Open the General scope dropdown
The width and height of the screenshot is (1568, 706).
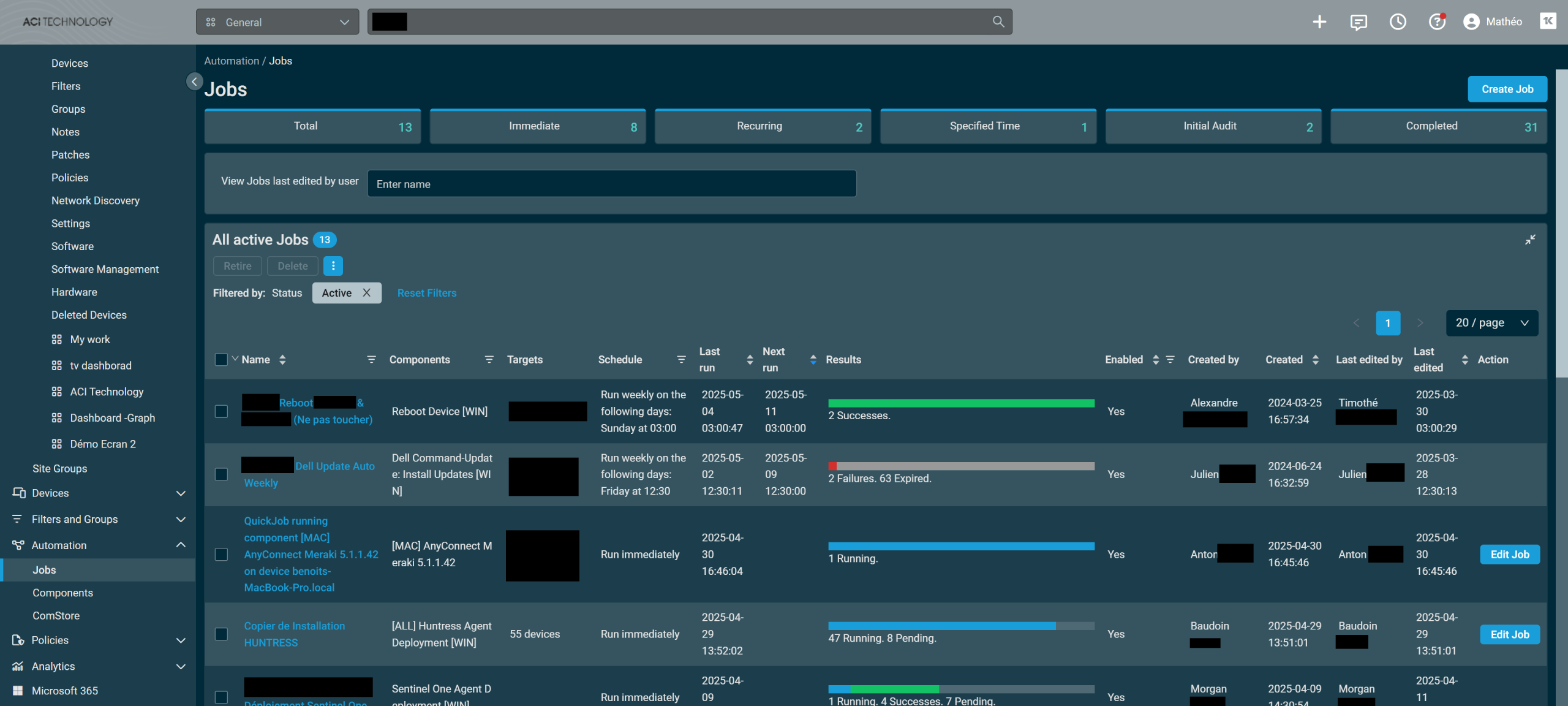coord(277,22)
